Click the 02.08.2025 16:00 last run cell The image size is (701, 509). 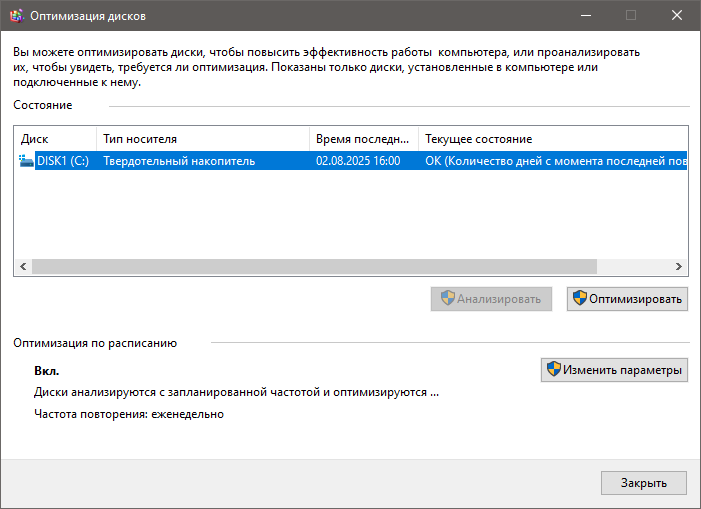point(358,161)
